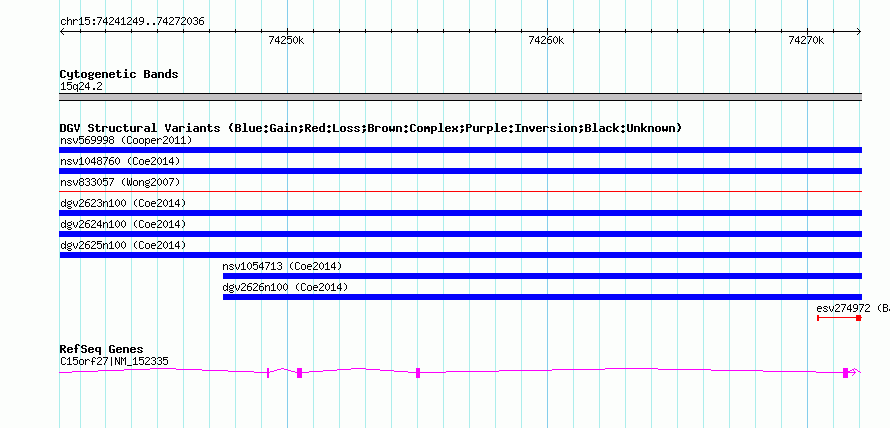
Task: Open the dgv2623n100 (Coe2014) label
Action: coord(123,203)
